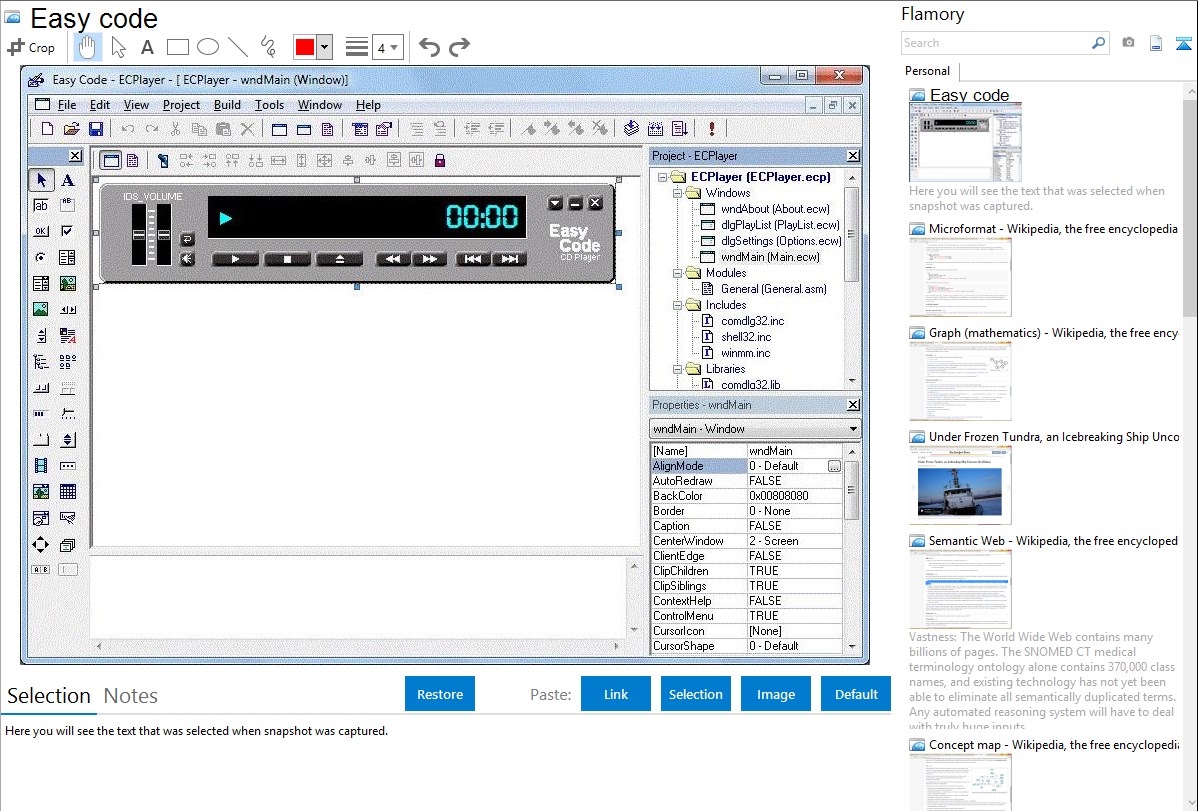Select the Crop tool
This screenshot has width=1198, height=811.
(x=31, y=47)
